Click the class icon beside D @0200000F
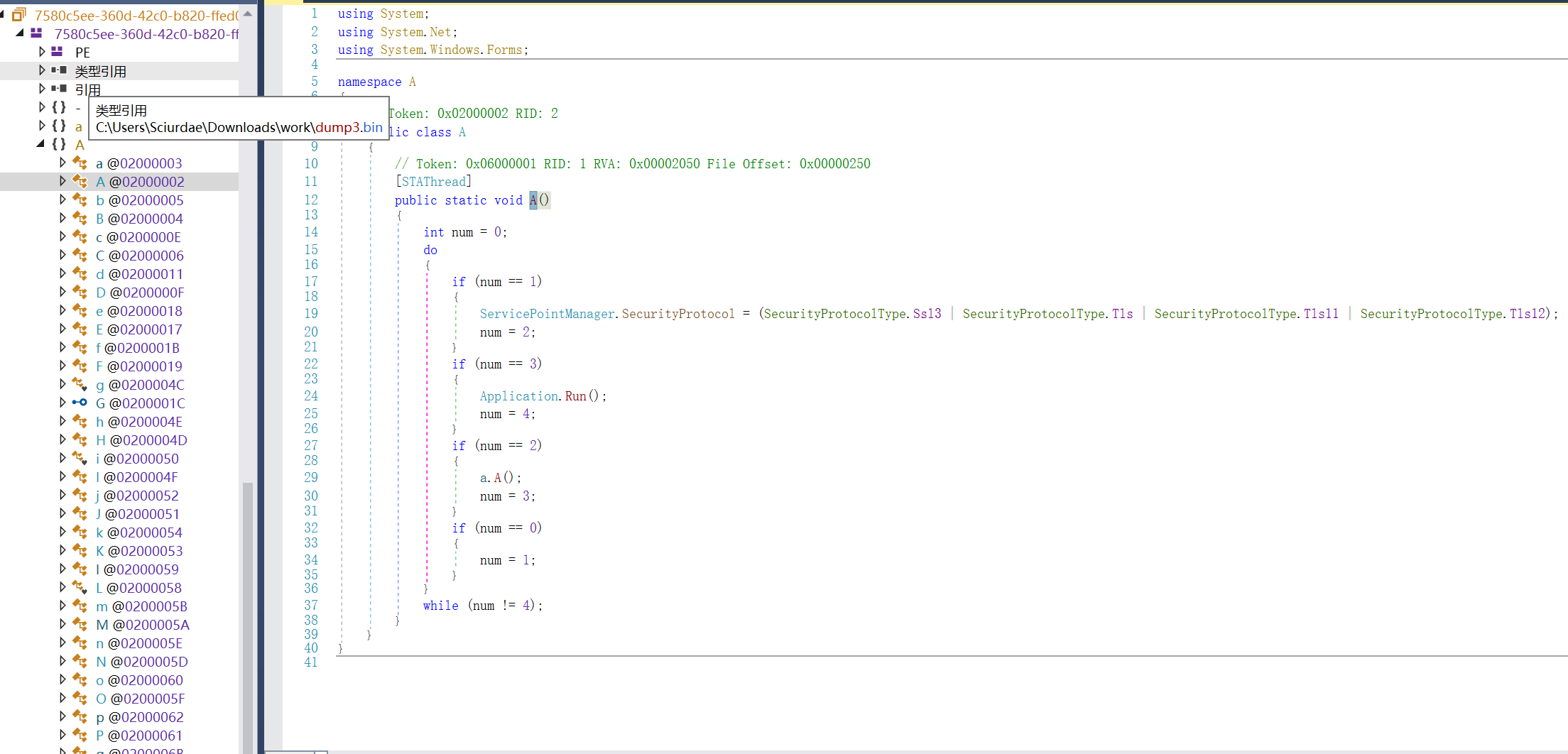 (x=80, y=293)
